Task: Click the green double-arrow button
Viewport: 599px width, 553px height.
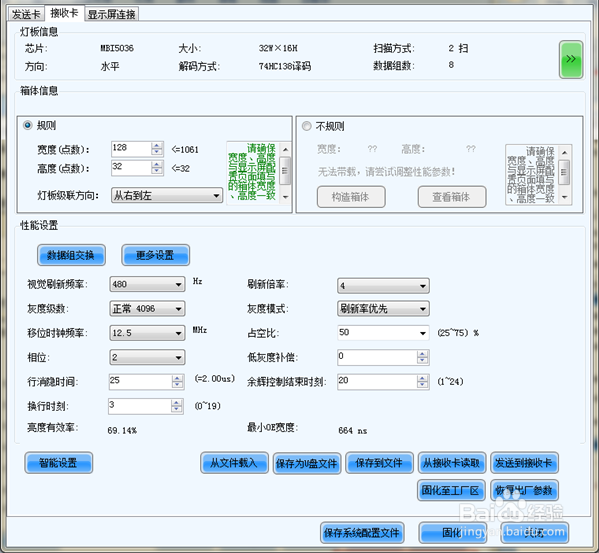Action: tap(571, 60)
